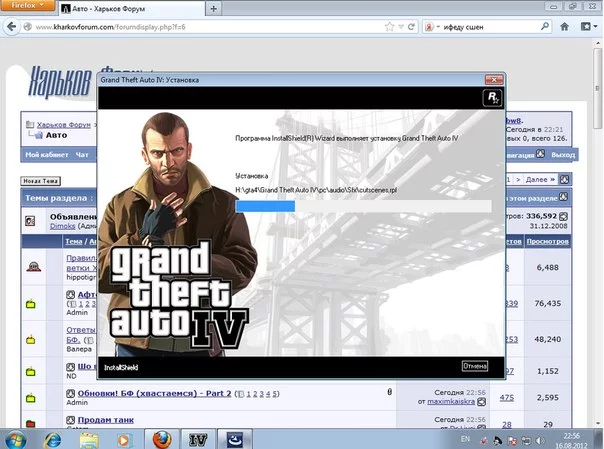Select the Авто - Харьков Форум tab
Image resolution: width=604 pixels, height=449 pixels.
[x=131, y=8]
